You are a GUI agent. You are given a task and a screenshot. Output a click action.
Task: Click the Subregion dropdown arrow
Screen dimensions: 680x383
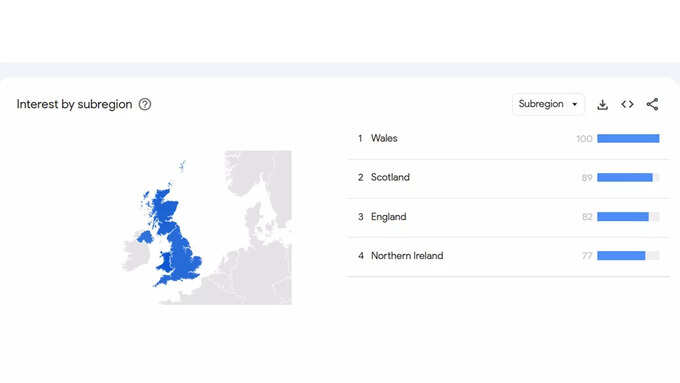pyautogui.click(x=575, y=105)
